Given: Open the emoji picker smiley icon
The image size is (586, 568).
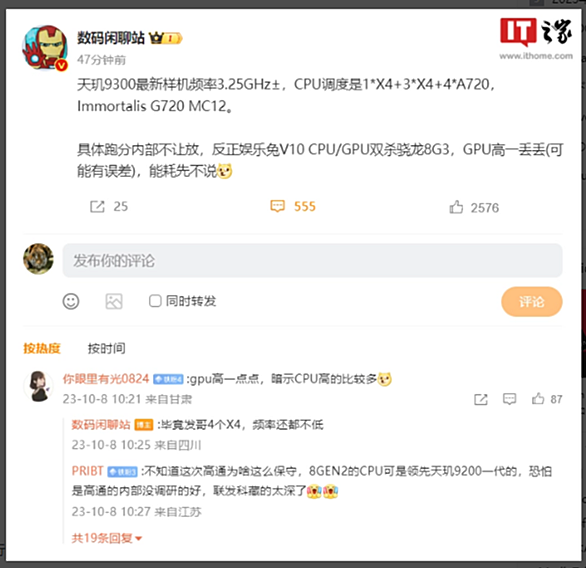Looking at the screenshot, I should coord(71,301).
